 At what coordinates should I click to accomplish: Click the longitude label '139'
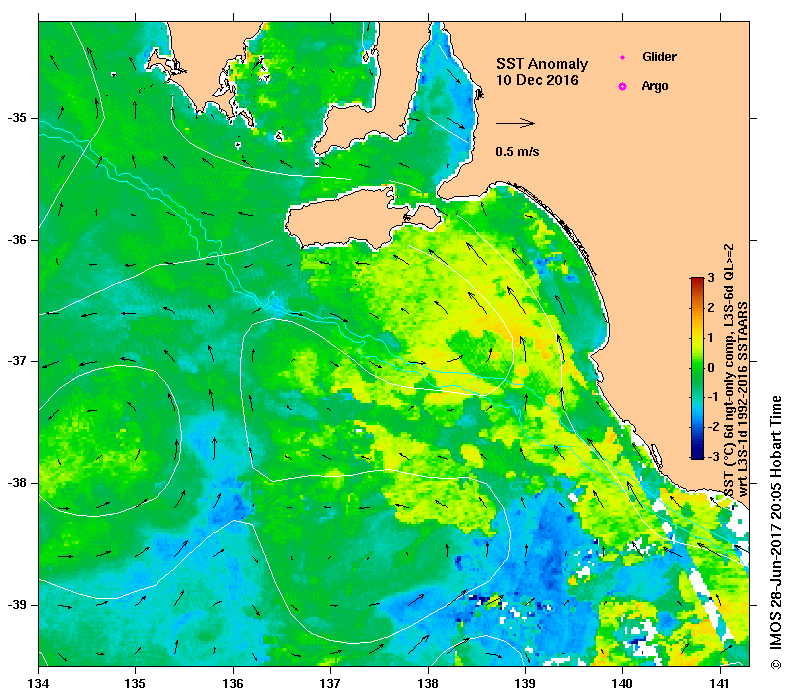[x=526, y=683]
